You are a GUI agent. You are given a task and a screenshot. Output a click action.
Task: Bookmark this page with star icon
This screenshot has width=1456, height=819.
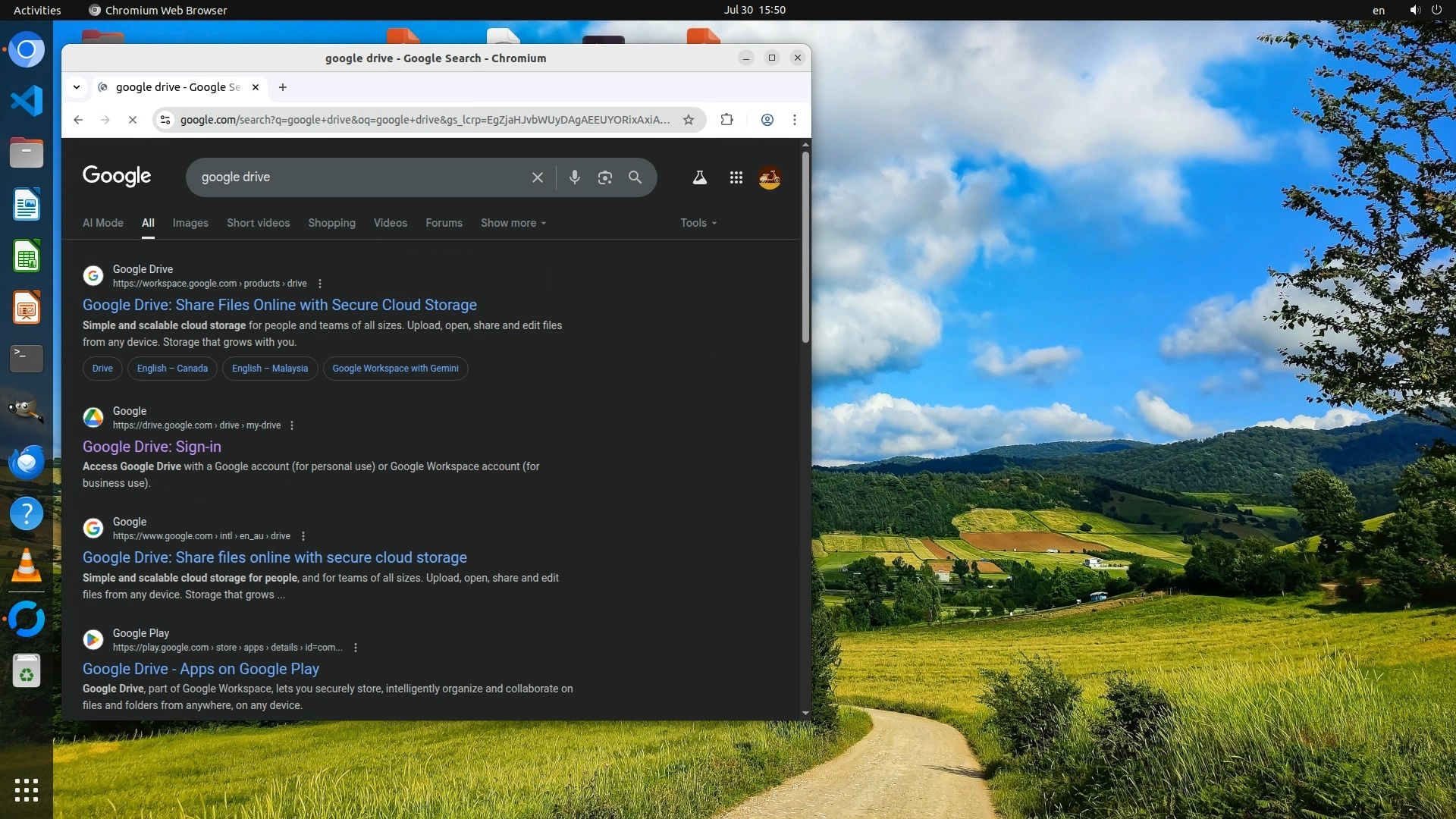coord(689,120)
